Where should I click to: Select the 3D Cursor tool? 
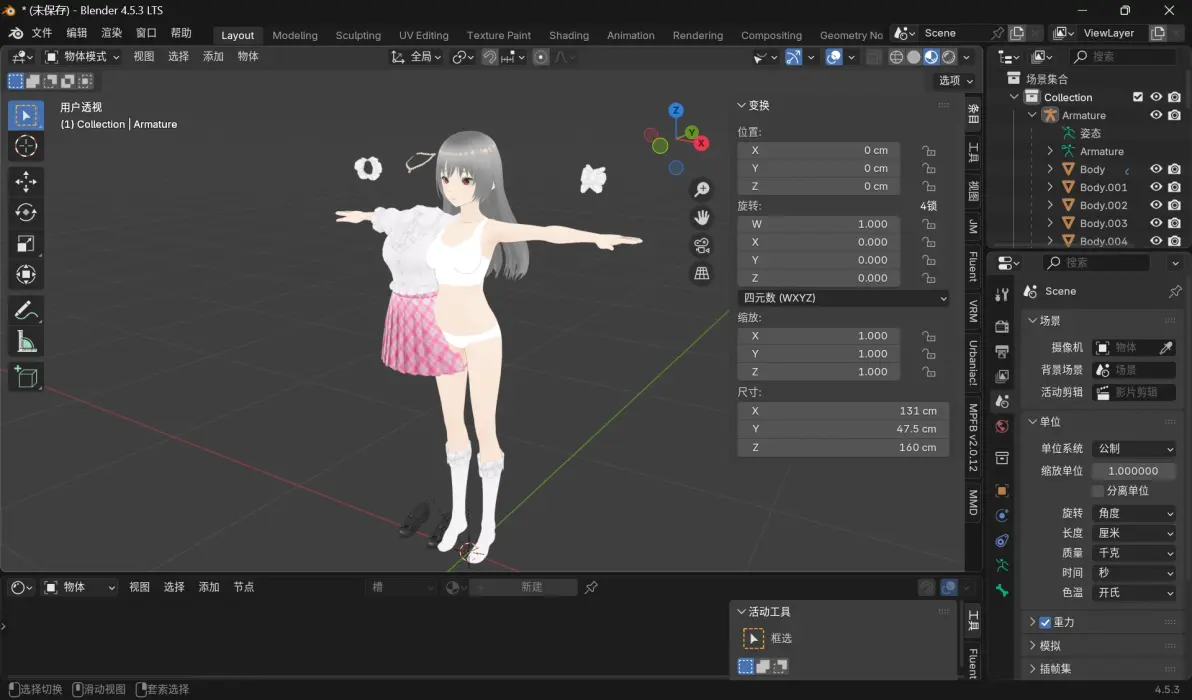coord(26,146)
